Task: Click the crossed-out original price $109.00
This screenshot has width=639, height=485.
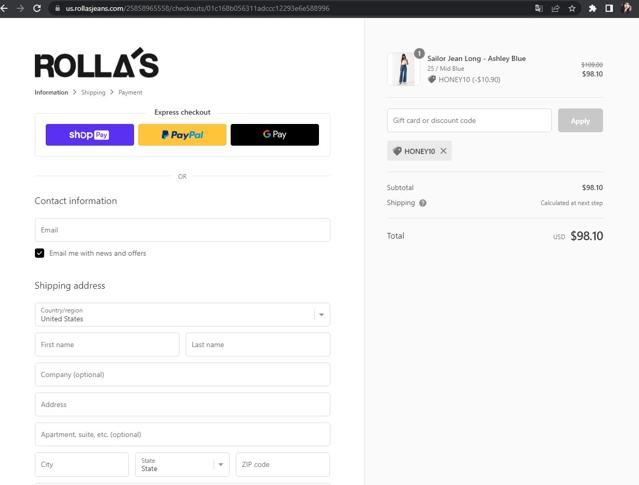Action: point(592,65)
